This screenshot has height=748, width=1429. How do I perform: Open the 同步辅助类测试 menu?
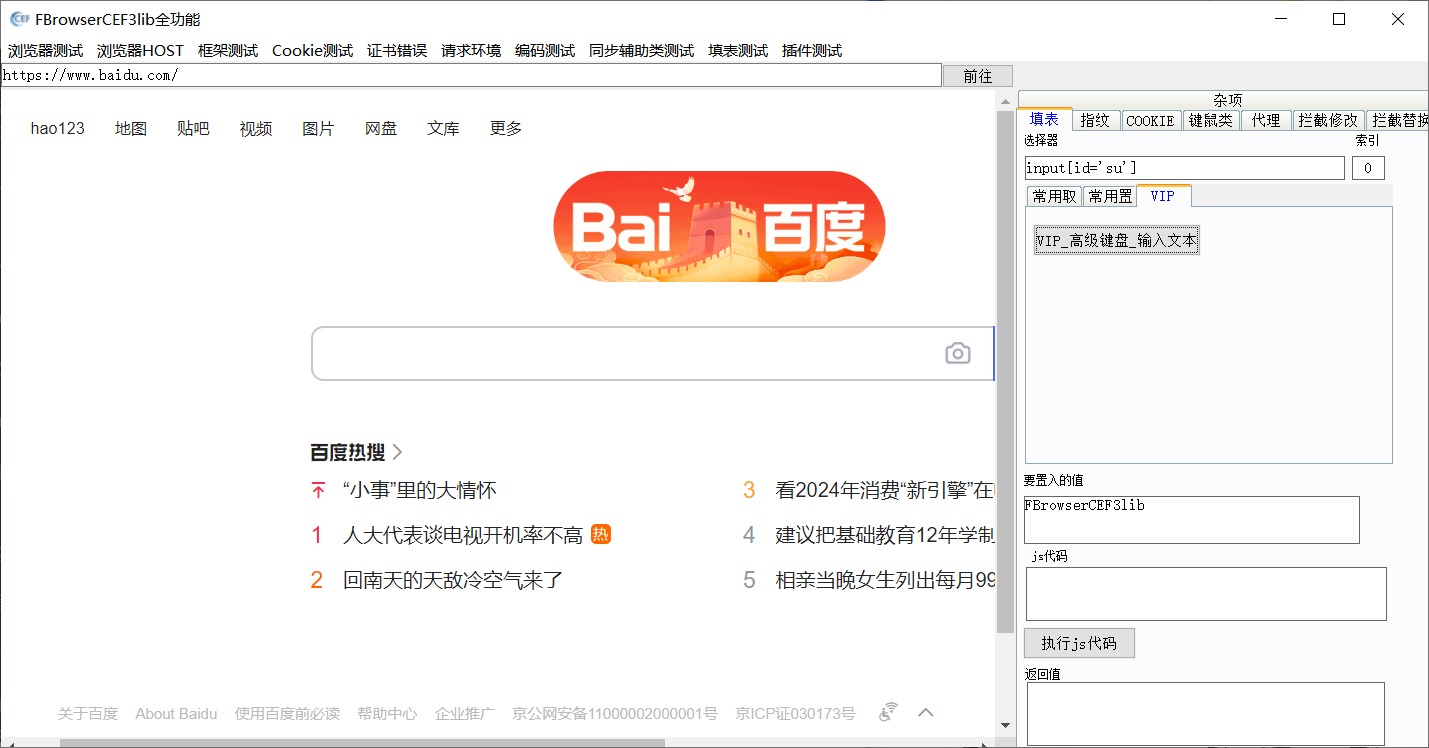(x=641, y=51)
